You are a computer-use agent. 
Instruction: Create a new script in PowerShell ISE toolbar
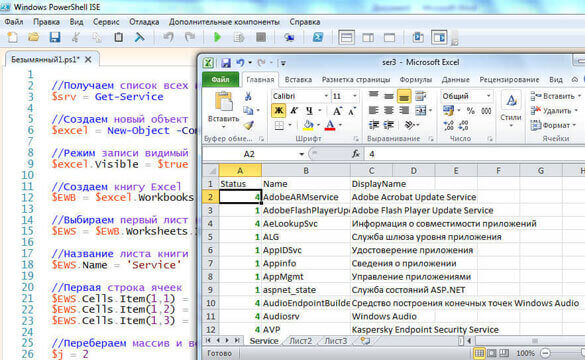[12, 37]
